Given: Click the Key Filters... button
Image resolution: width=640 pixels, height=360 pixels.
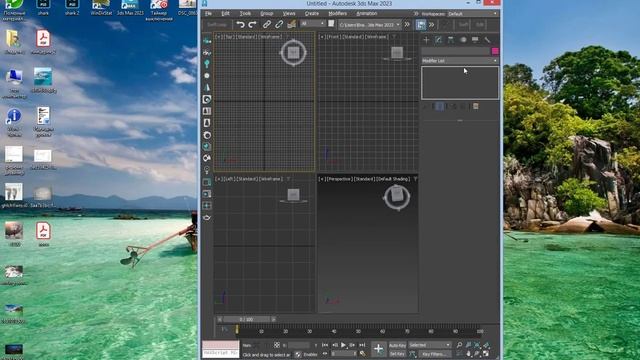Looking at the screenshot, I should tap(434, 354).
